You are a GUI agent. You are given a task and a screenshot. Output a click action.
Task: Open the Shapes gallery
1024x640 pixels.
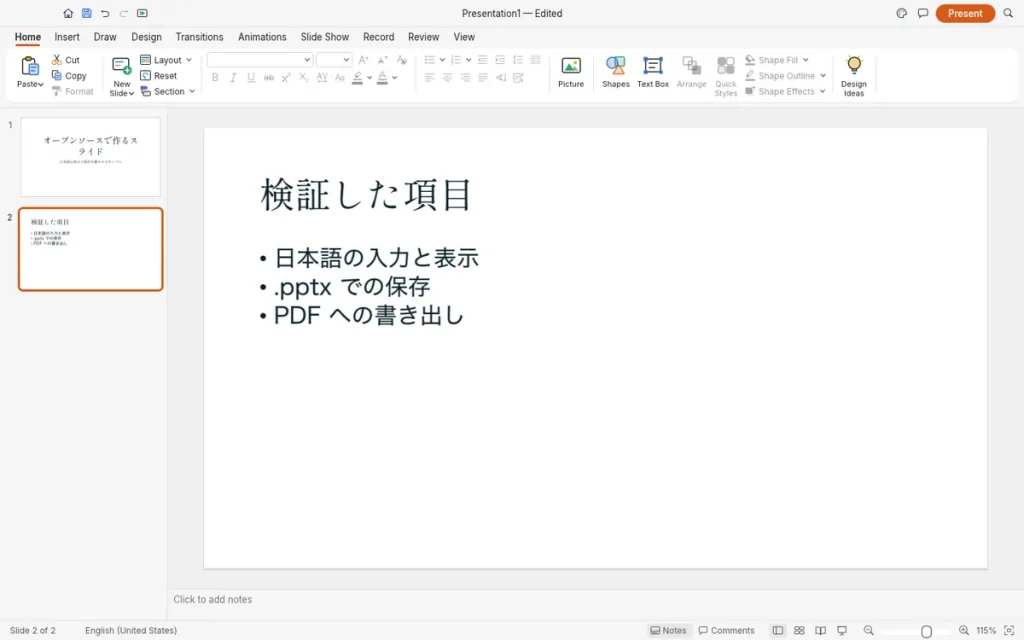(616, 72)
